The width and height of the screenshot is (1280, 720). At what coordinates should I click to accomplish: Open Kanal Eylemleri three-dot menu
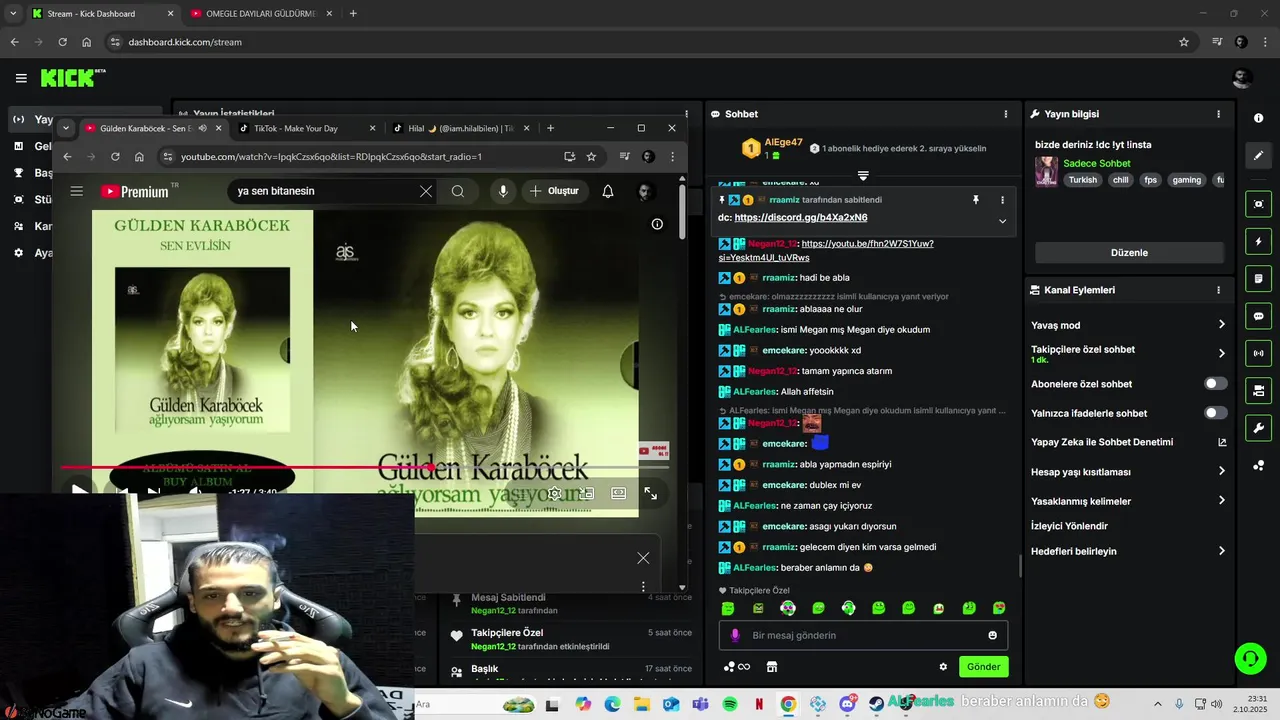point(1218,290)
